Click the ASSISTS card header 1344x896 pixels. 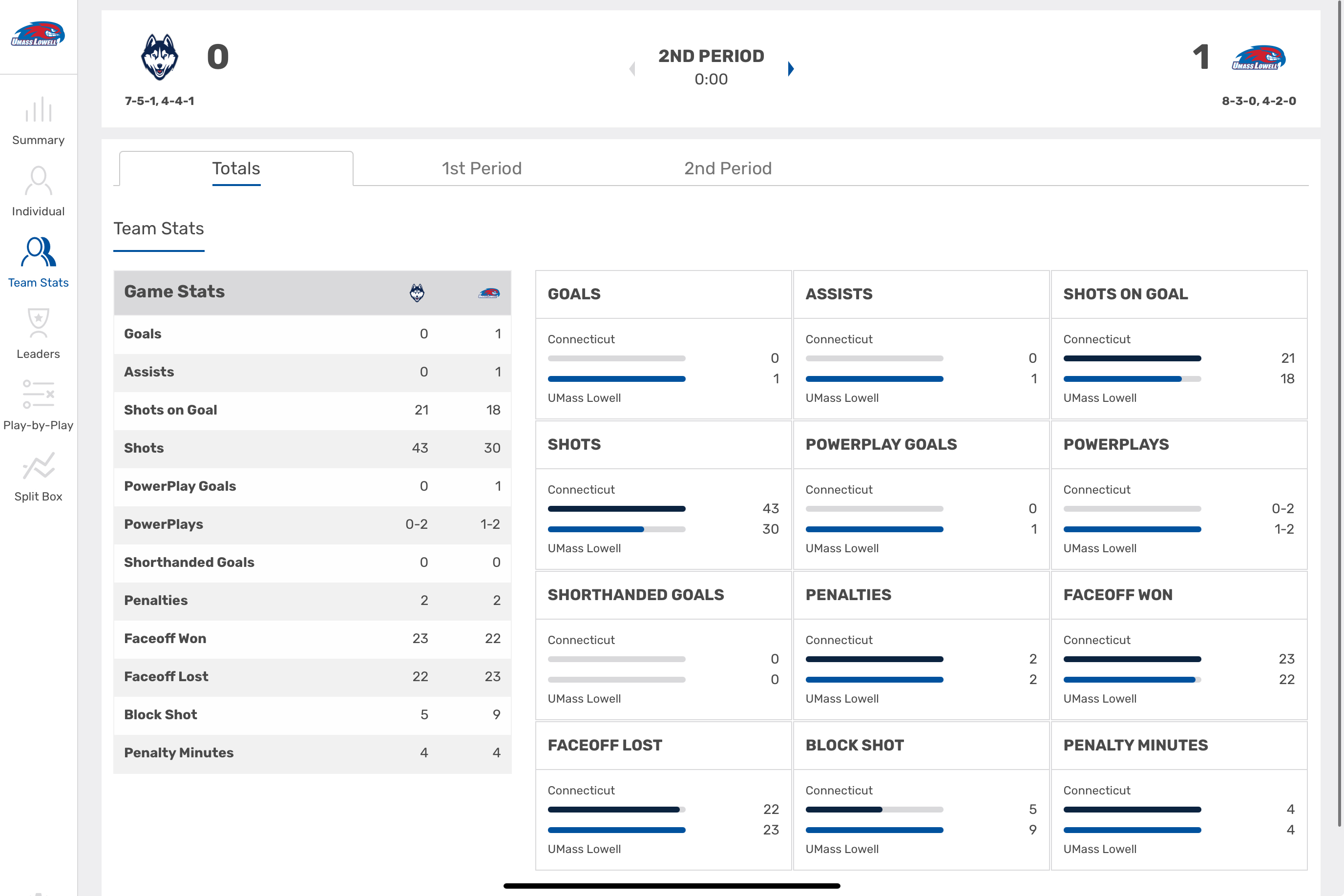[x=921, y=294]
